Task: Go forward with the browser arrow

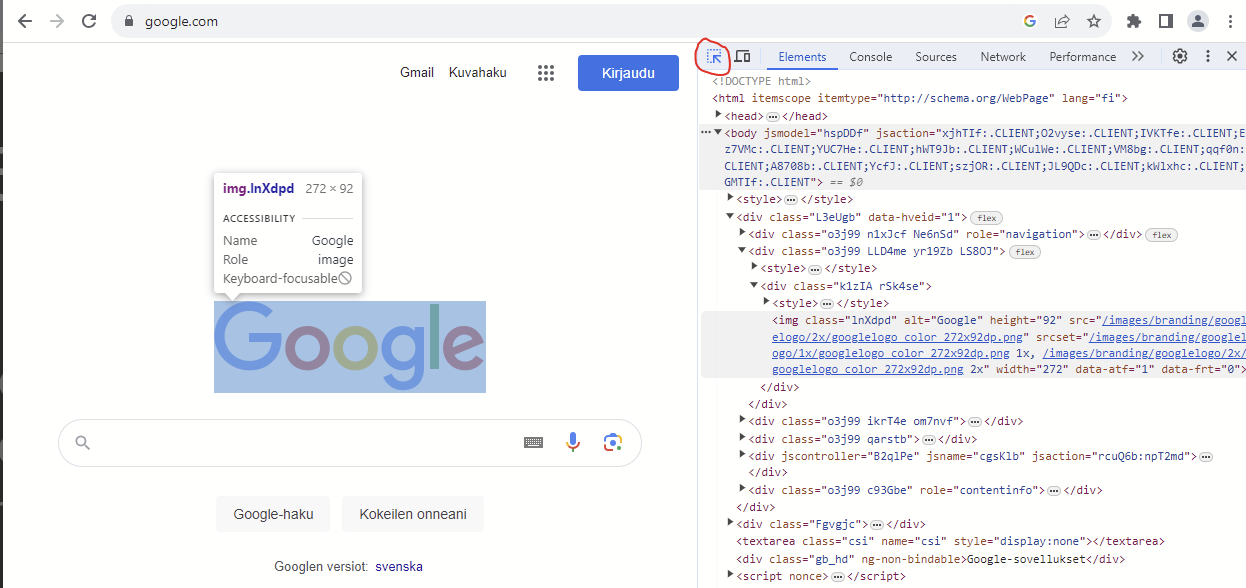Action: (57, 21)
